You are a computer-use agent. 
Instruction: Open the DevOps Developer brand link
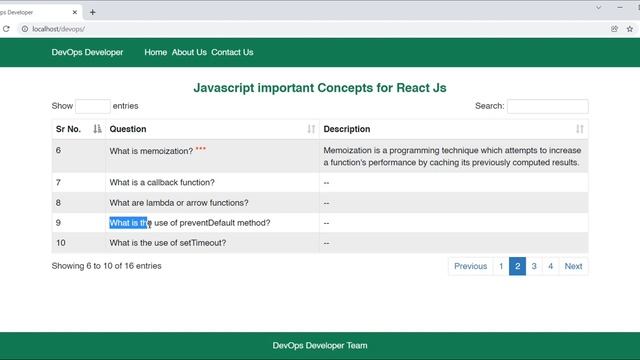[87, 52]
